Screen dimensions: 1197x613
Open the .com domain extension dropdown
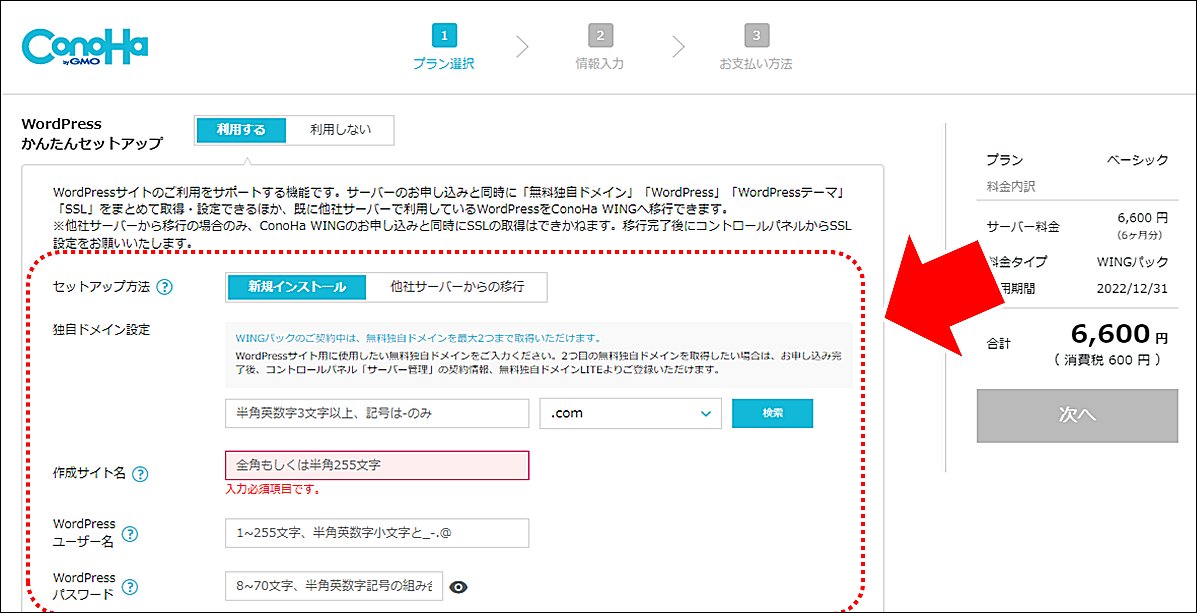click(631, 413)
